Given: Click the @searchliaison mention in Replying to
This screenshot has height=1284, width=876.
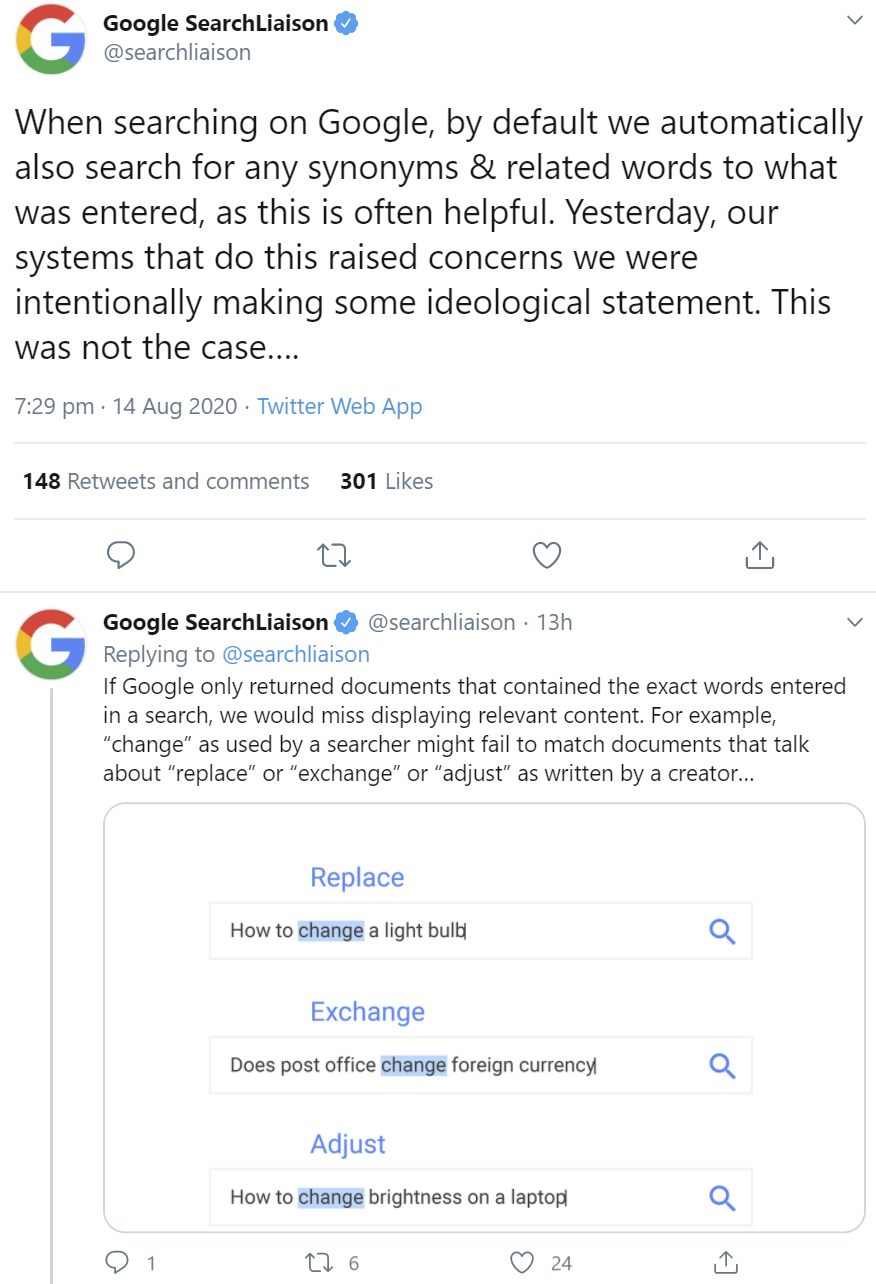Looking at the screenshot, I should point(295,654).
